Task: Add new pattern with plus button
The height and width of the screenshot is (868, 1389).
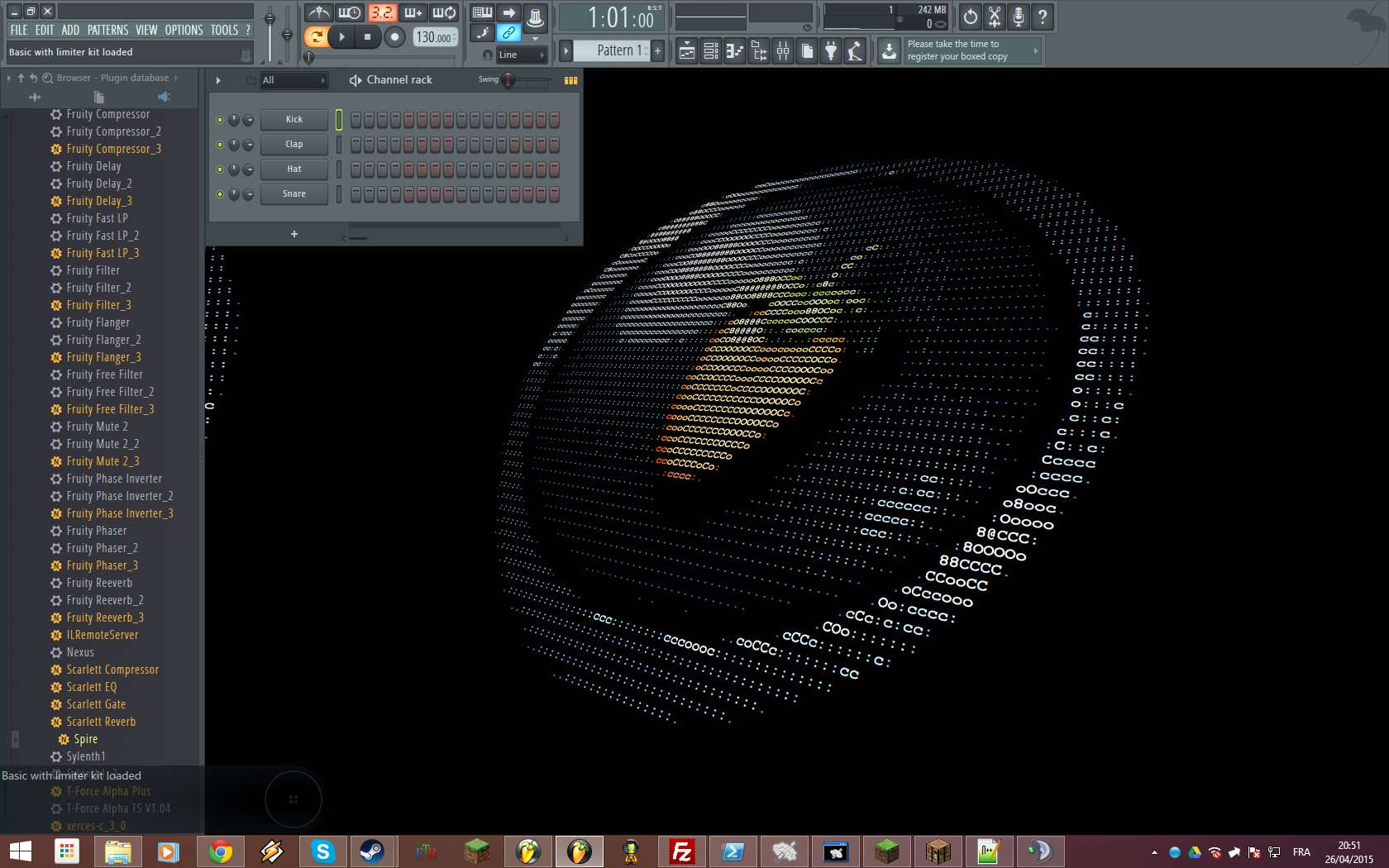Action: (657, 50)
